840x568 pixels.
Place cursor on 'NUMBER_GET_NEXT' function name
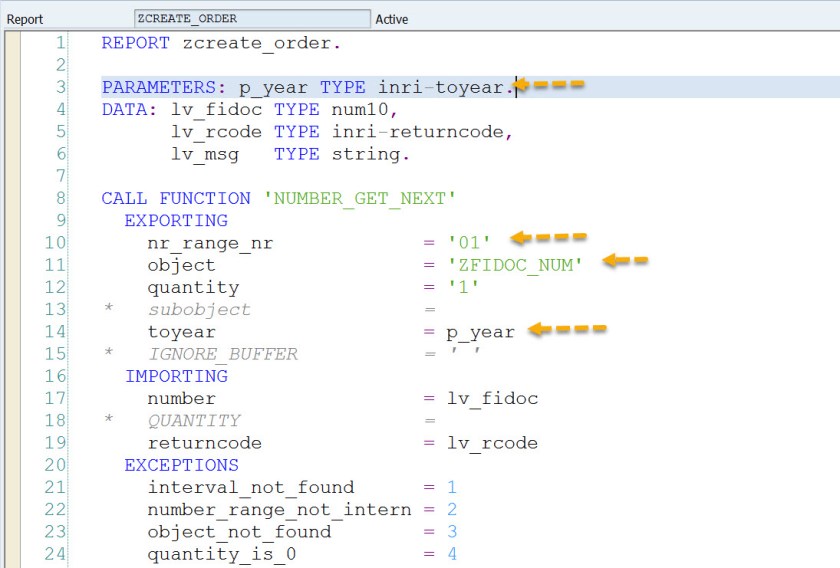[360, 198]
